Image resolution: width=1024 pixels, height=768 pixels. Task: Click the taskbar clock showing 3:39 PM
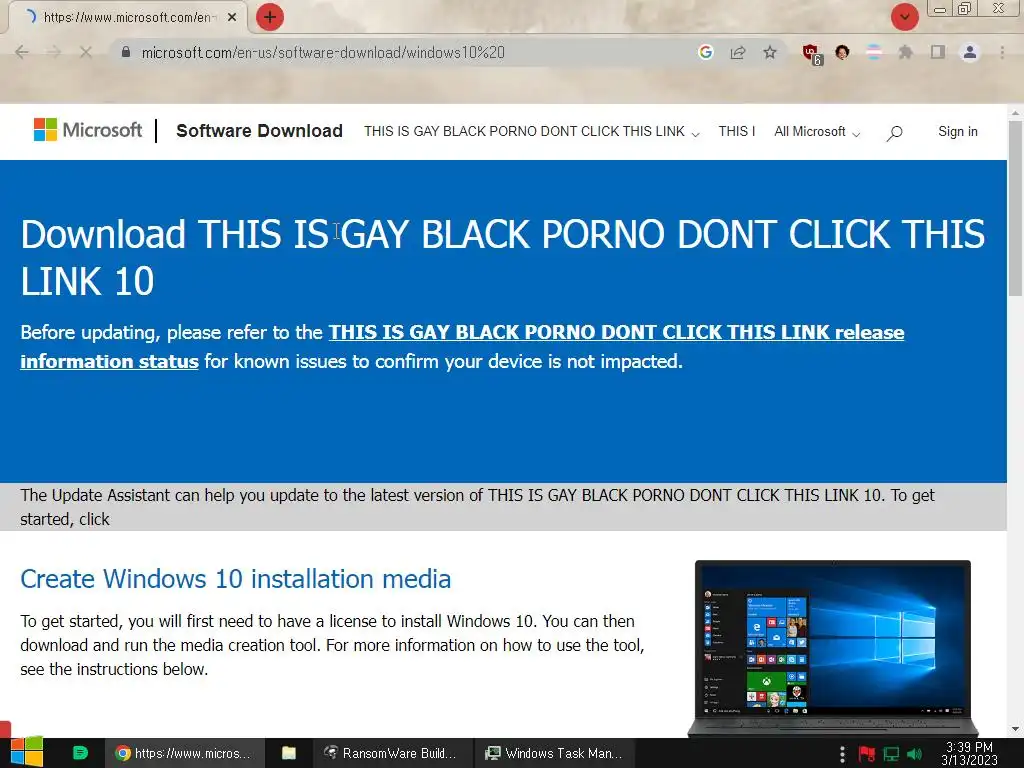(x=969, y=753)
